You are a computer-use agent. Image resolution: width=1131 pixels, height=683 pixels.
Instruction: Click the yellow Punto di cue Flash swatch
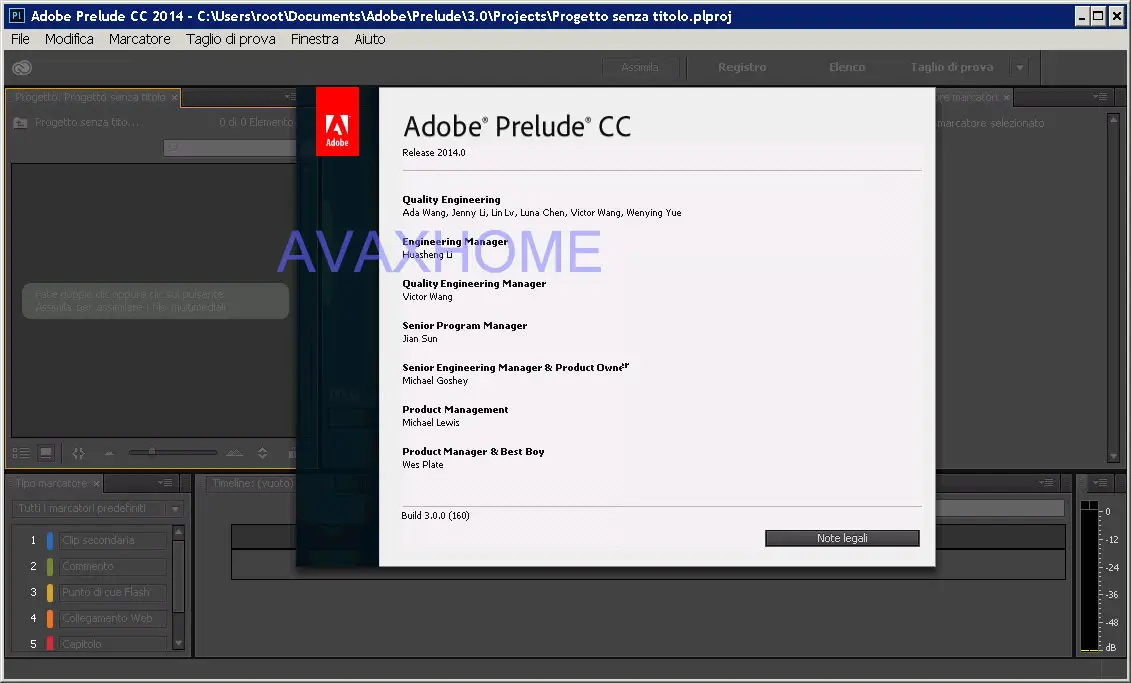(50, 592)
